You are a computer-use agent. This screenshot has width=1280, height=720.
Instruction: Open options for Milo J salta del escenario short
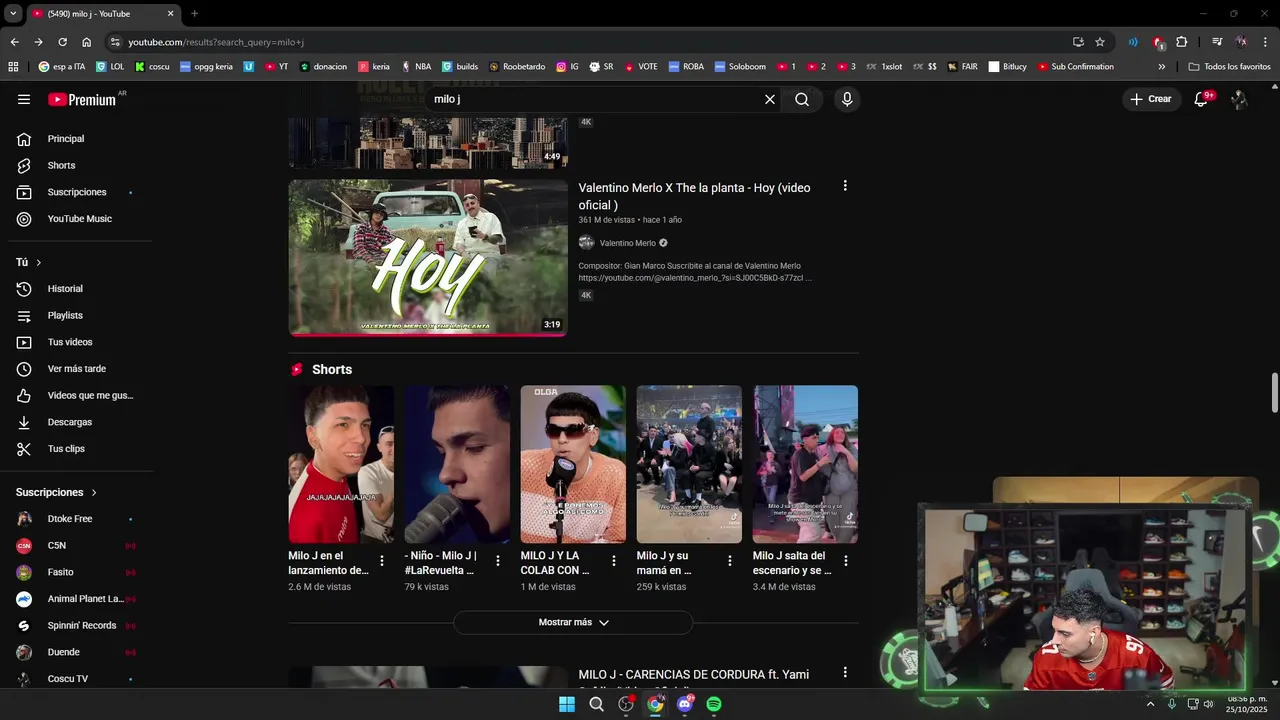pos(846,561)
